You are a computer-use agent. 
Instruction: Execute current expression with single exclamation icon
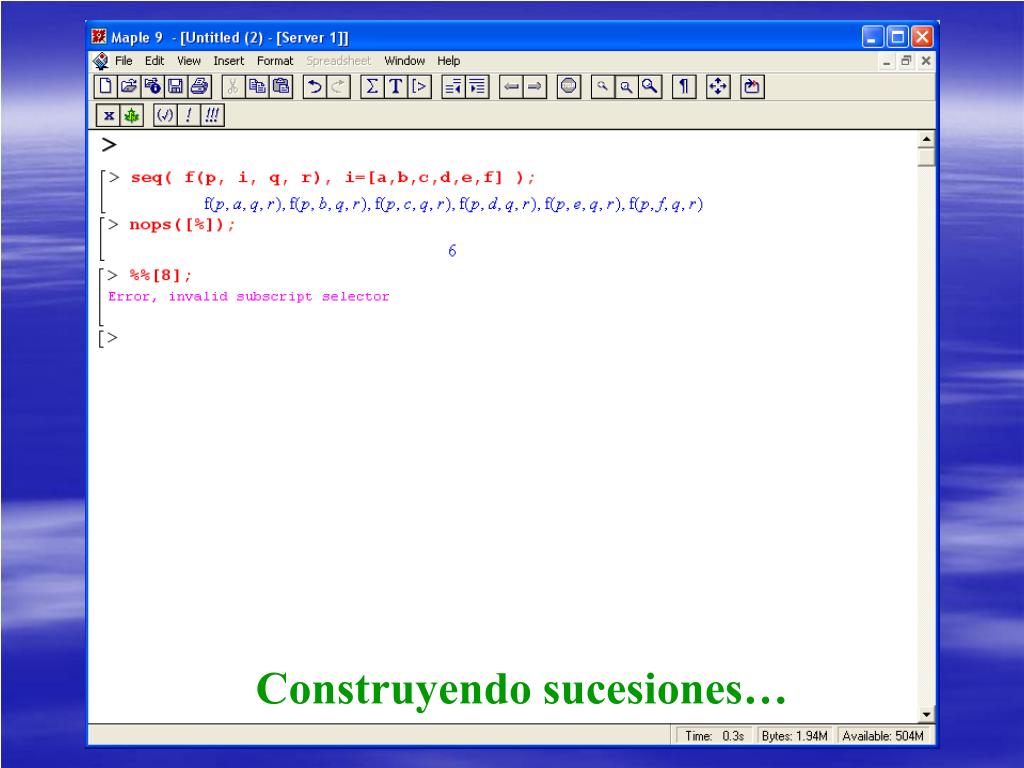(189, 116)
